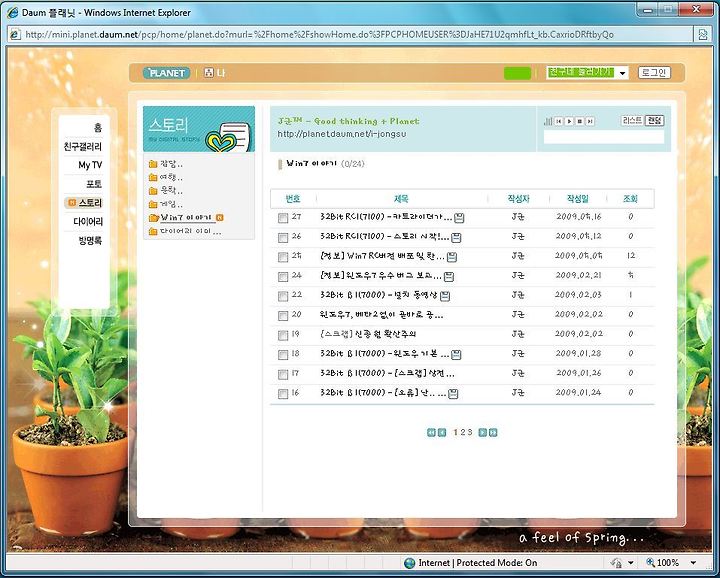Open the 다이어리 이야.. folder

(185, 231)
